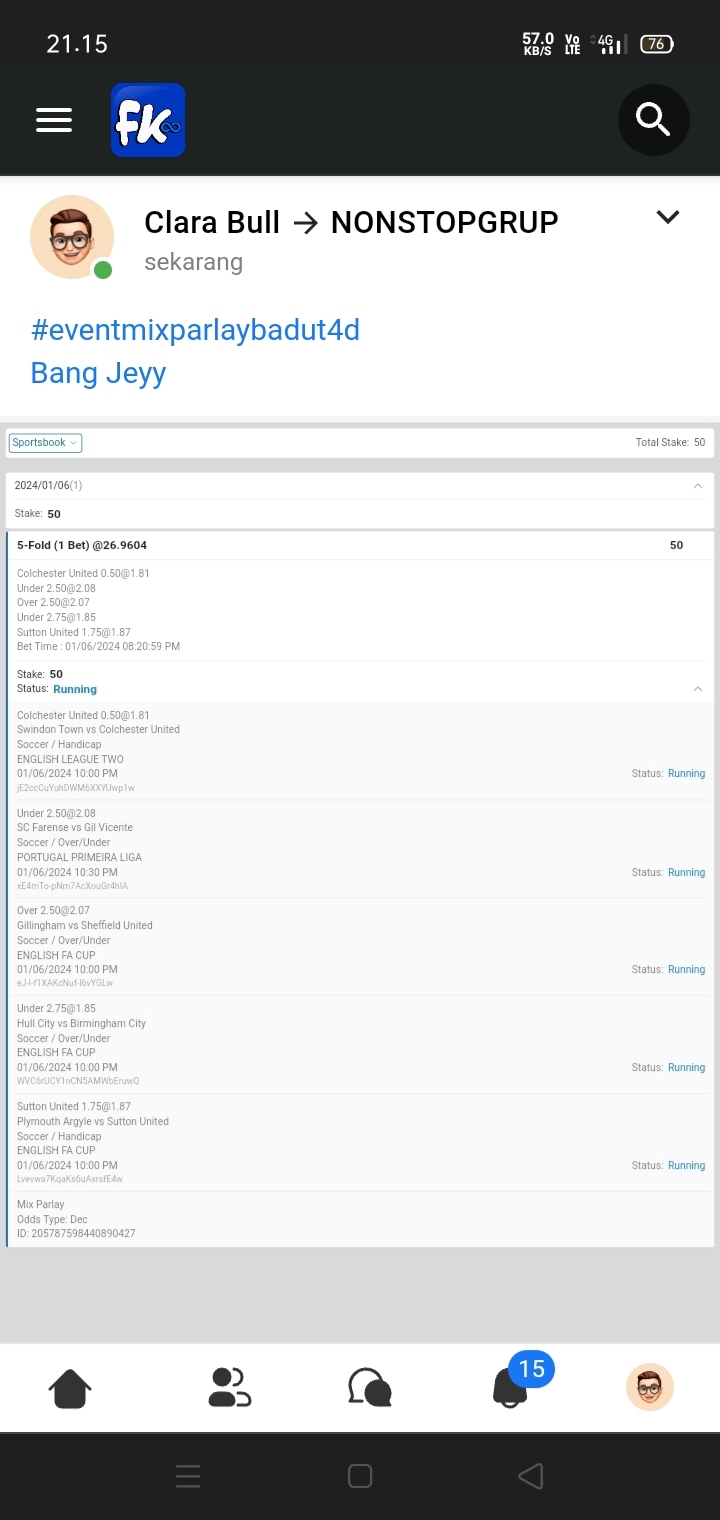Open the friends/people tab

[229, 1388]
